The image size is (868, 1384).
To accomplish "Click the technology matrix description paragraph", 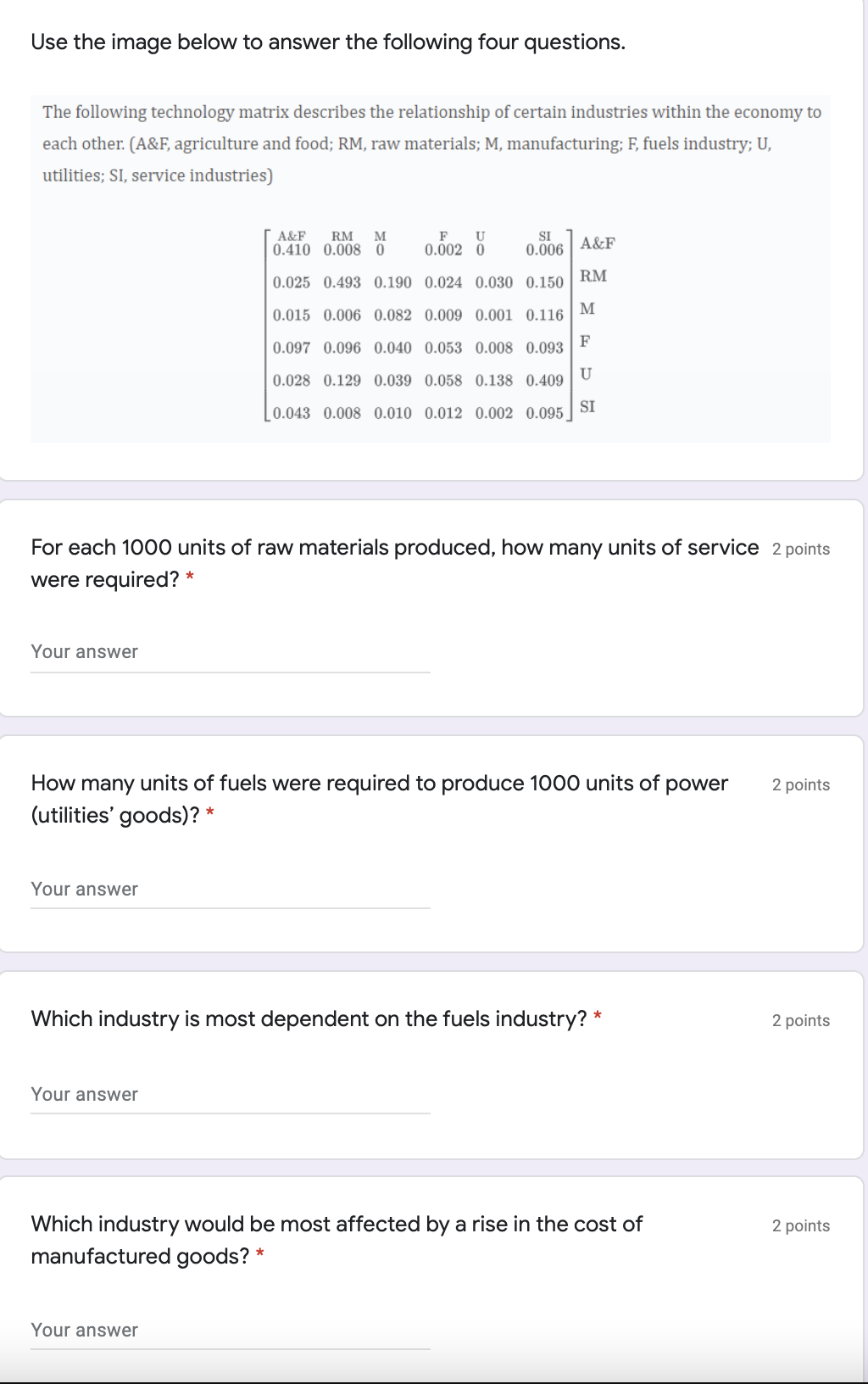I will pyautogui.click(x=431, y=143).
